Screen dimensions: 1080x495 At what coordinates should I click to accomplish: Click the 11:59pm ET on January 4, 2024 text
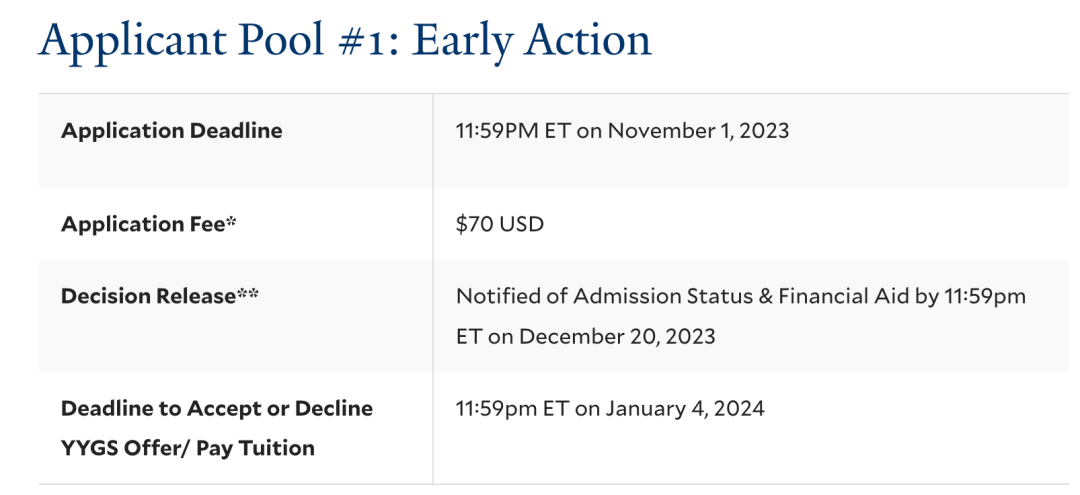[610, 409]
